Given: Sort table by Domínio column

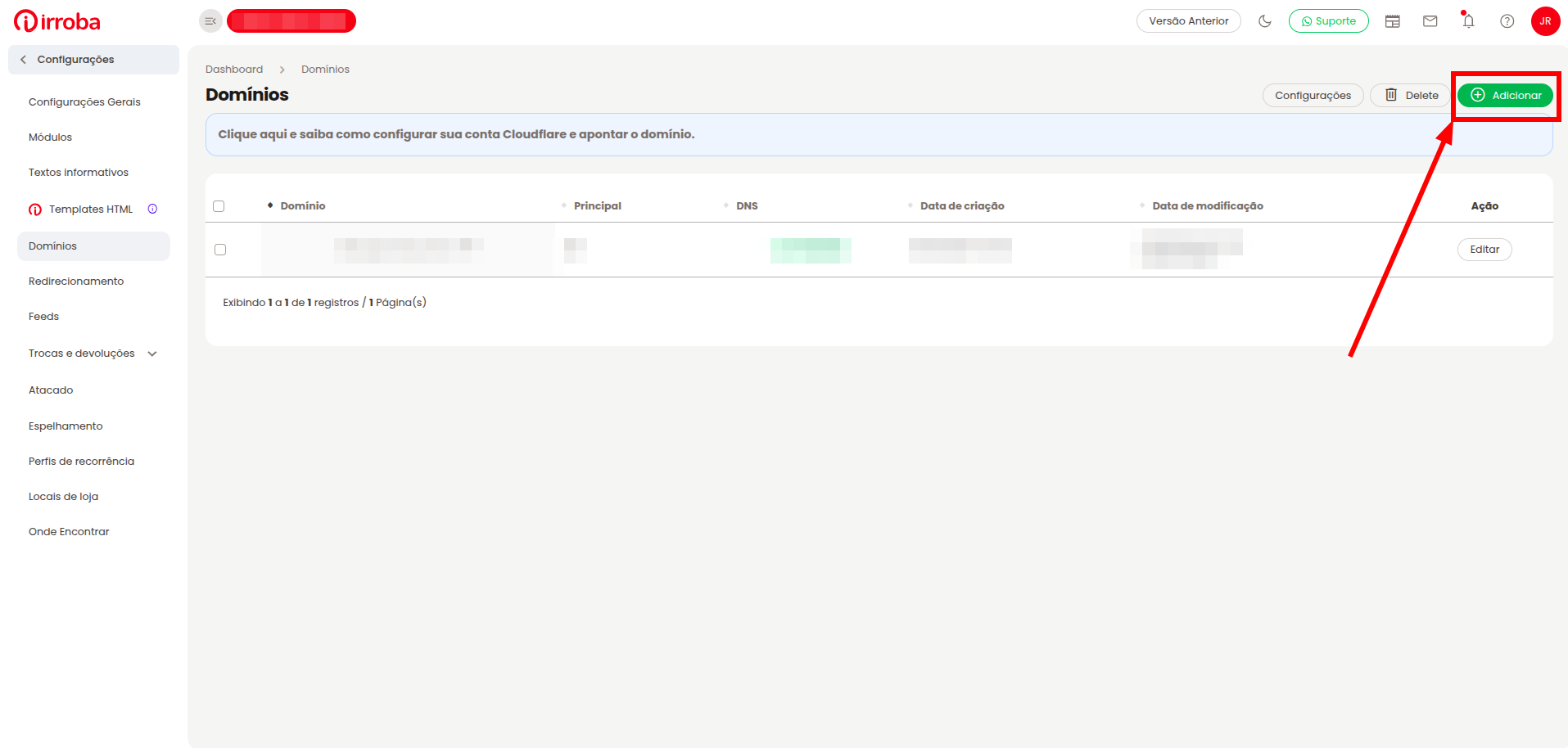Looking at the screenshot, I should (302, 206).
